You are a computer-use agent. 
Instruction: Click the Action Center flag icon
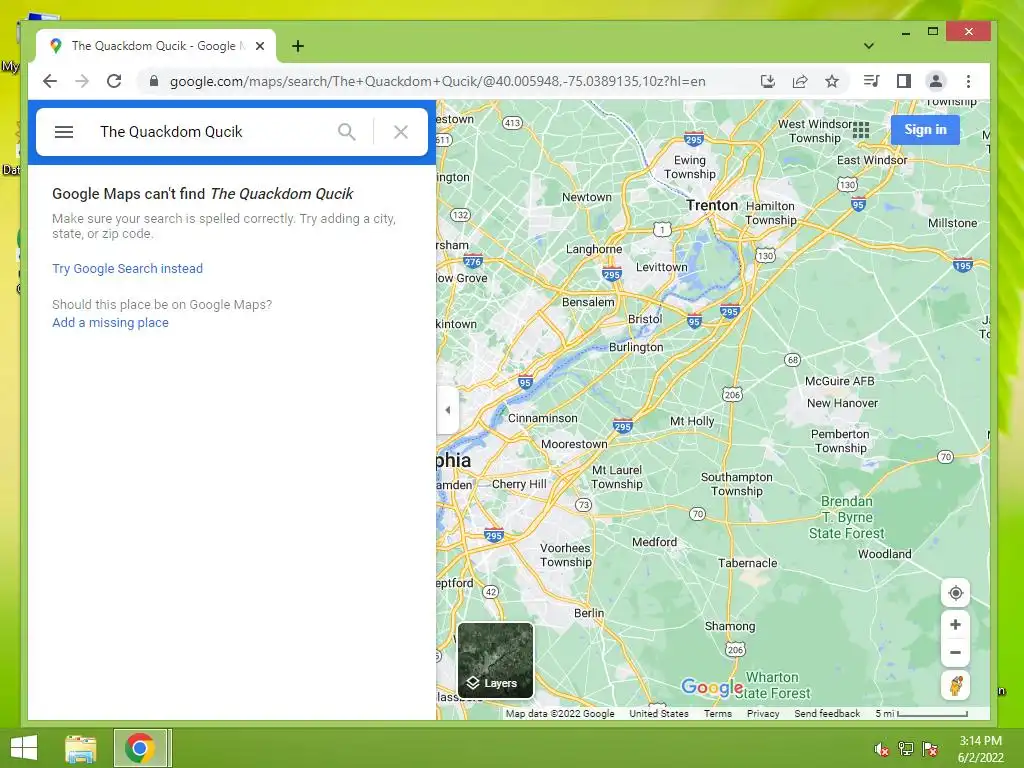coord(930,749)
